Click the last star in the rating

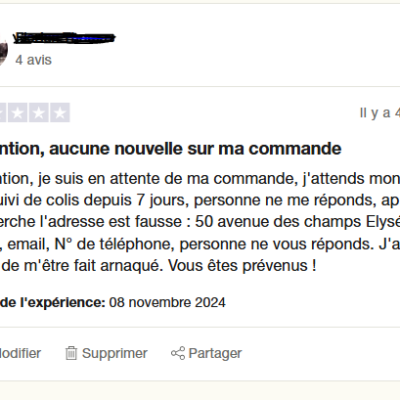(x=60, y=113)
